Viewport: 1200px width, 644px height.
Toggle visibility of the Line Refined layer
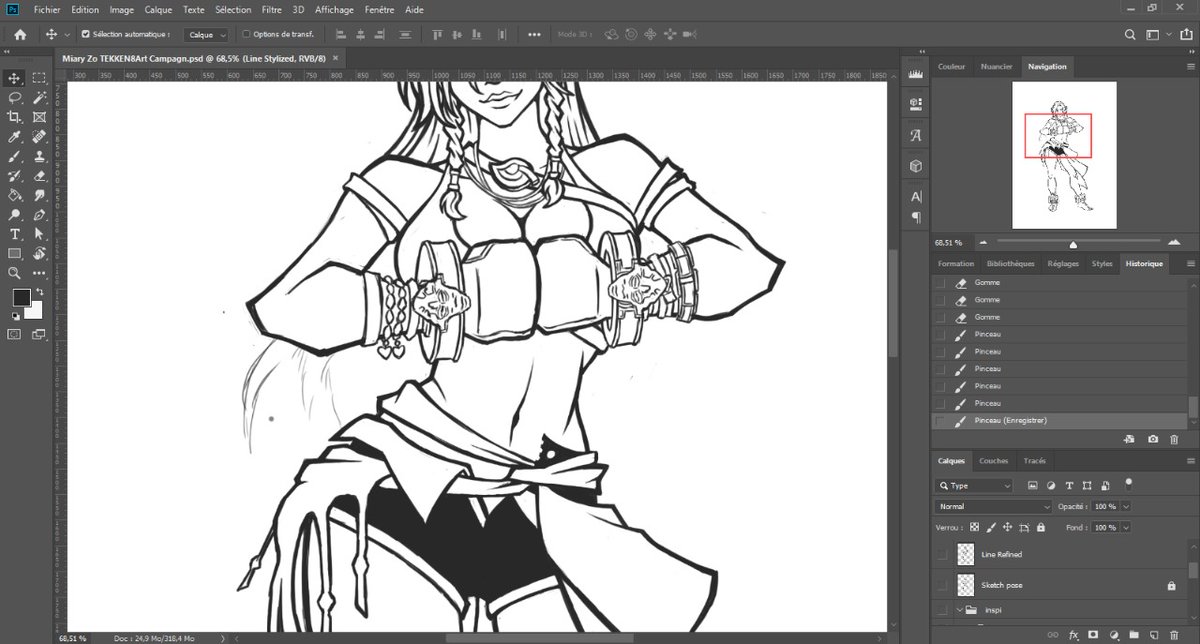point(941,554)
